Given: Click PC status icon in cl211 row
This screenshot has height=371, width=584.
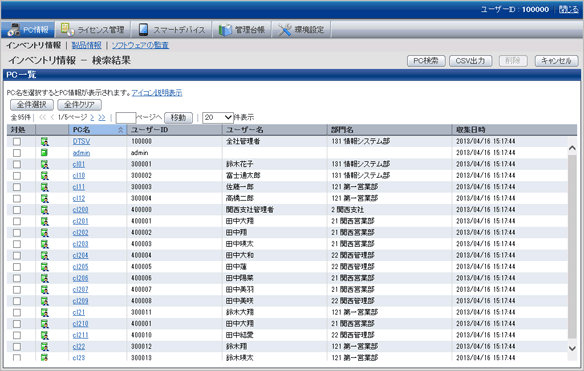Looking at the screenshot, I should pos(45,335).
